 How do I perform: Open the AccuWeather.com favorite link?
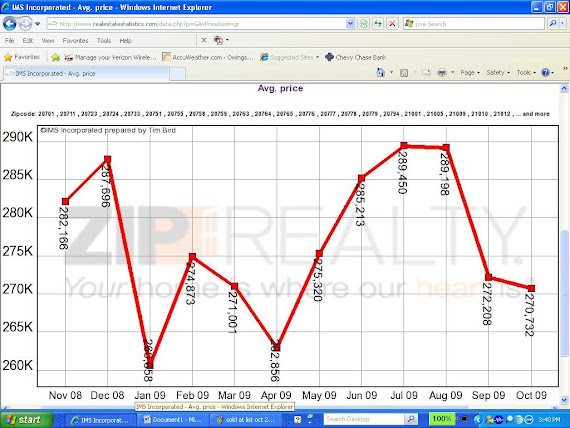pyautogui.click(x=208, y=57)
